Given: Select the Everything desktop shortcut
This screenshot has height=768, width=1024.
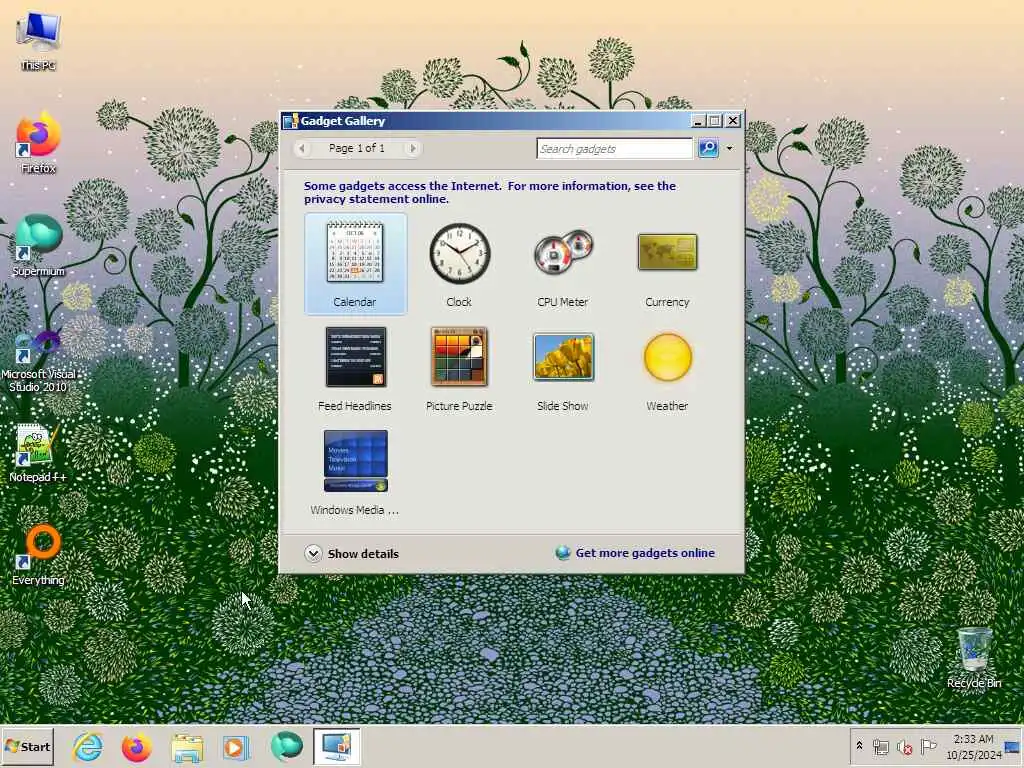Looking at the screenshot, I should (39, 554).
